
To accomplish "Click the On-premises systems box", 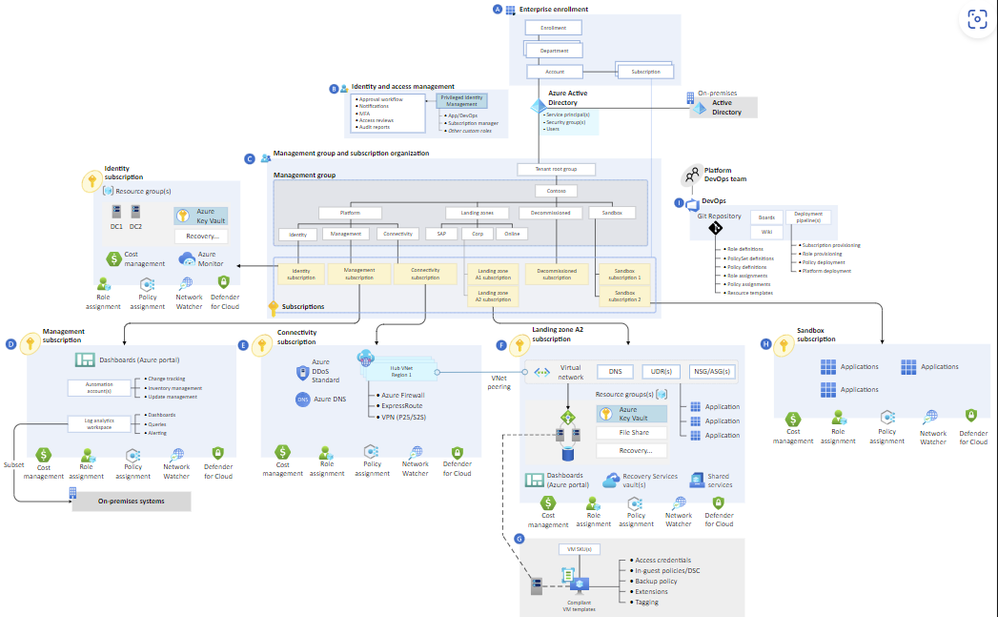I will click(x=131, y=502).
